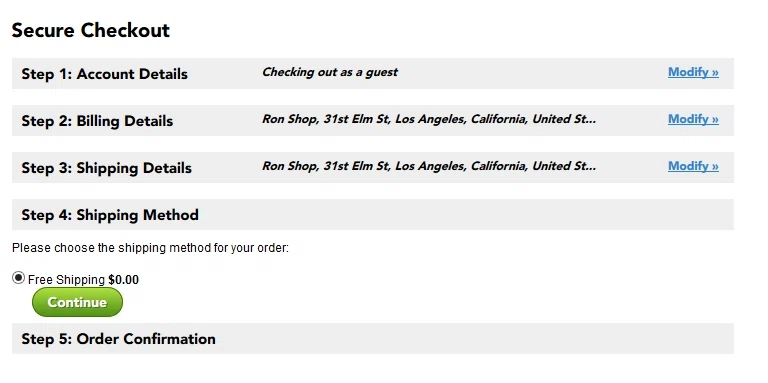Click 'Los Angeles' in shipping details summary

pos(431,166)
